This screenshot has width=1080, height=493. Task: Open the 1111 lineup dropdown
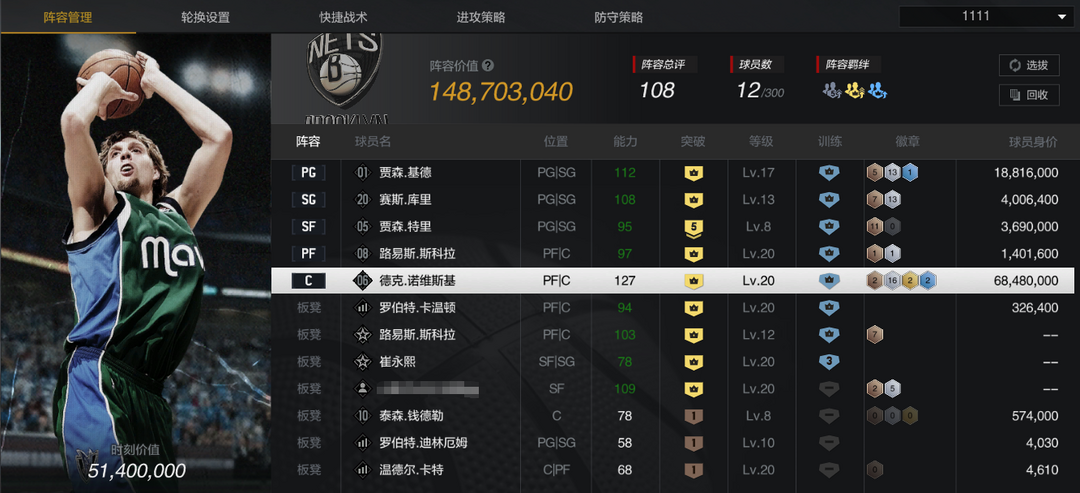click(986, 17)
